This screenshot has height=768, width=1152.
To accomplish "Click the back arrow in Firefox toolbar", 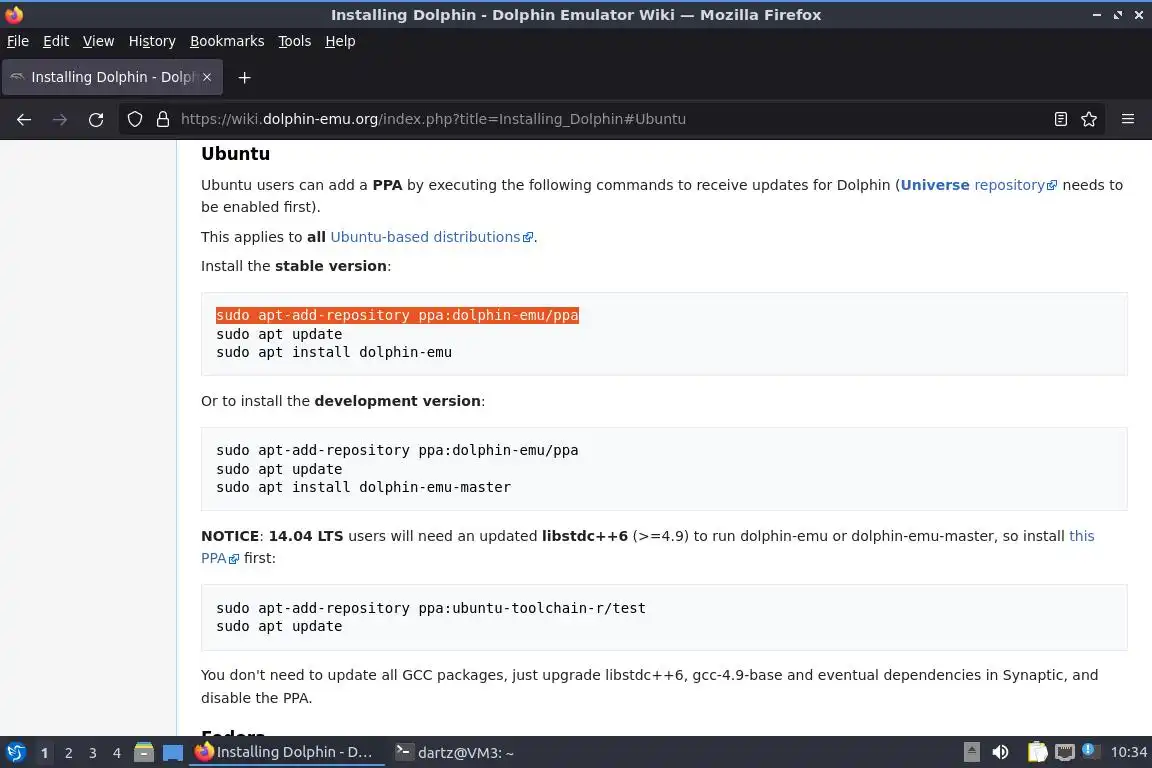I will (x=24, y=119).
